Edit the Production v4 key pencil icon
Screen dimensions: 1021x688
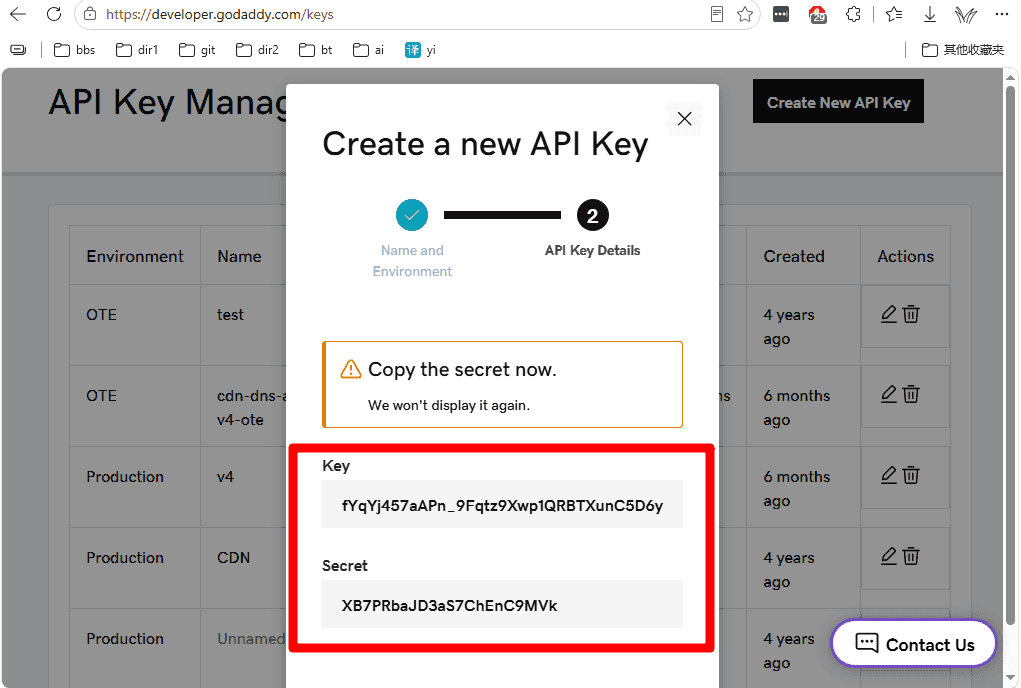click(x=889, y=475)
